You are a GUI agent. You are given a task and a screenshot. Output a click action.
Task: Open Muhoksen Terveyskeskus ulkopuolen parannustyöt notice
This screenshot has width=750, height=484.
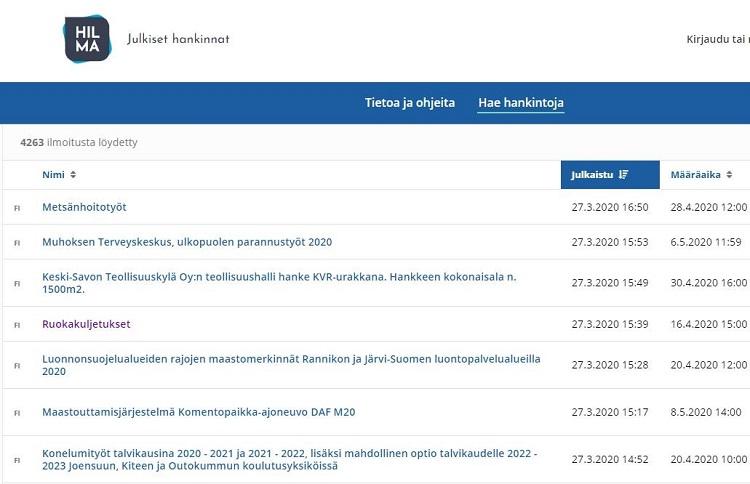coord(187,242)
